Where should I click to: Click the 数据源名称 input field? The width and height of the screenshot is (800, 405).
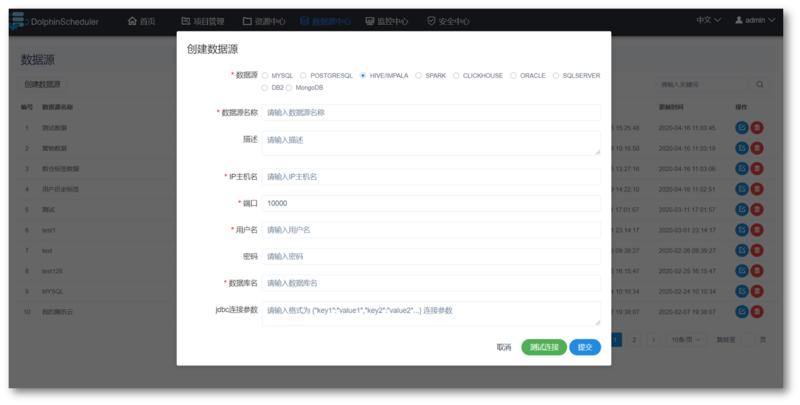(x=431, y=113)
